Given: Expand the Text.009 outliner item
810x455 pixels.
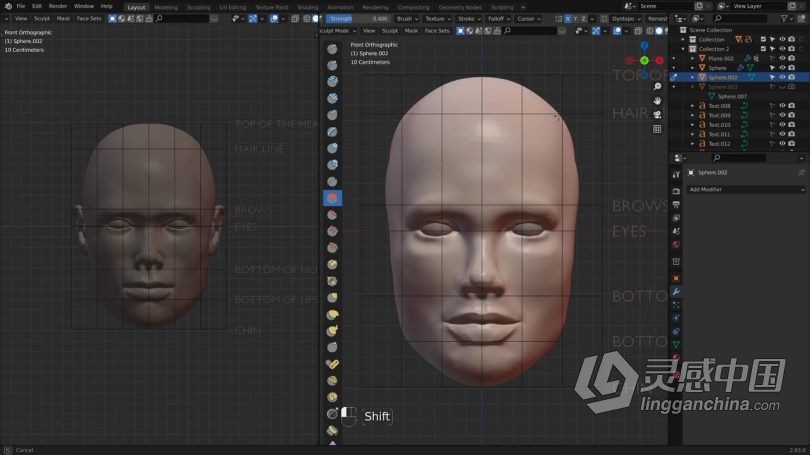Looking at the screenshot, I should [x=693, y=115].
